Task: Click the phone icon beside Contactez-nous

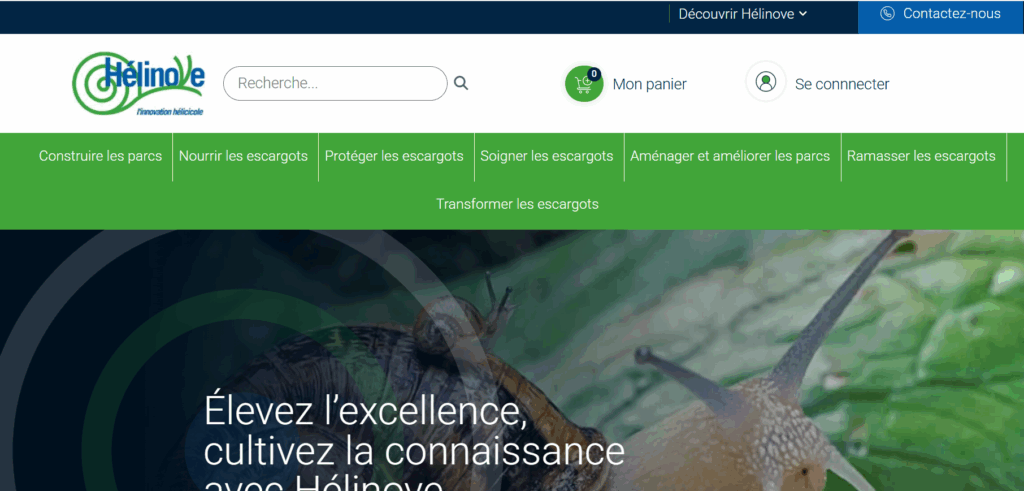Action: [887, 14]
